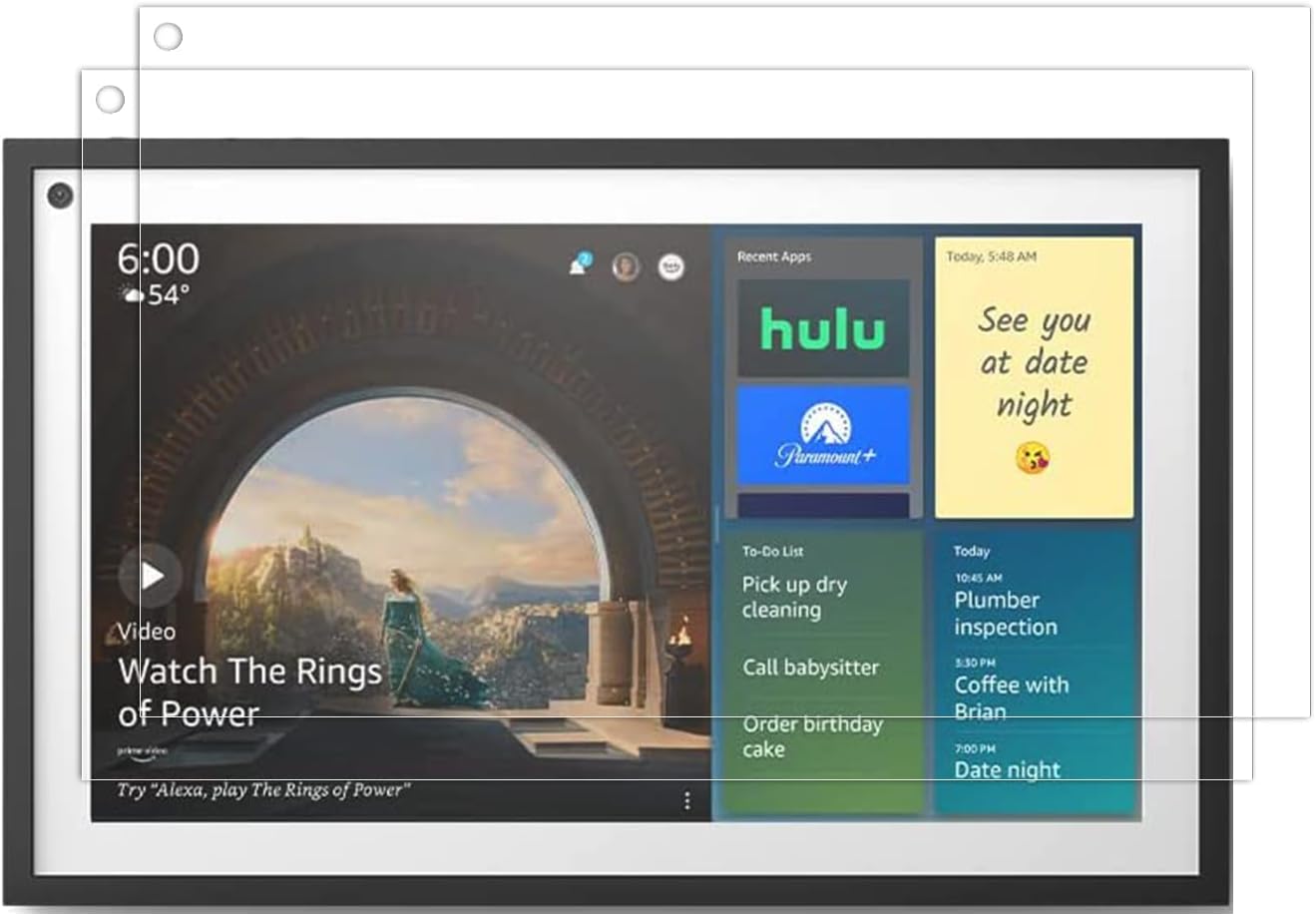Tap the notifications bell icon

tap(579, 264)
